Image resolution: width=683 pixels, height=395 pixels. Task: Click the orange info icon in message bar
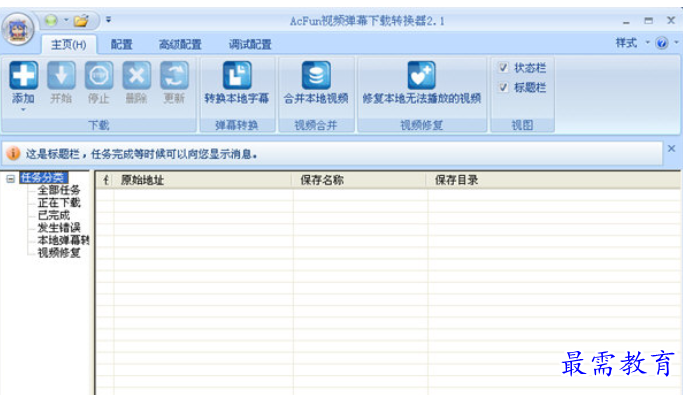tap(13, 153)
